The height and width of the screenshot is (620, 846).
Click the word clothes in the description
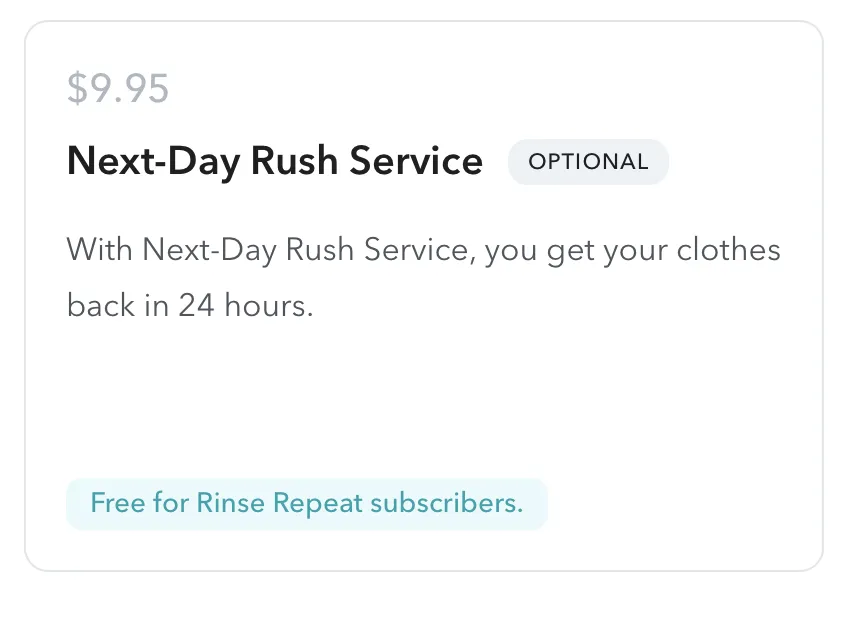pos(728,250)
